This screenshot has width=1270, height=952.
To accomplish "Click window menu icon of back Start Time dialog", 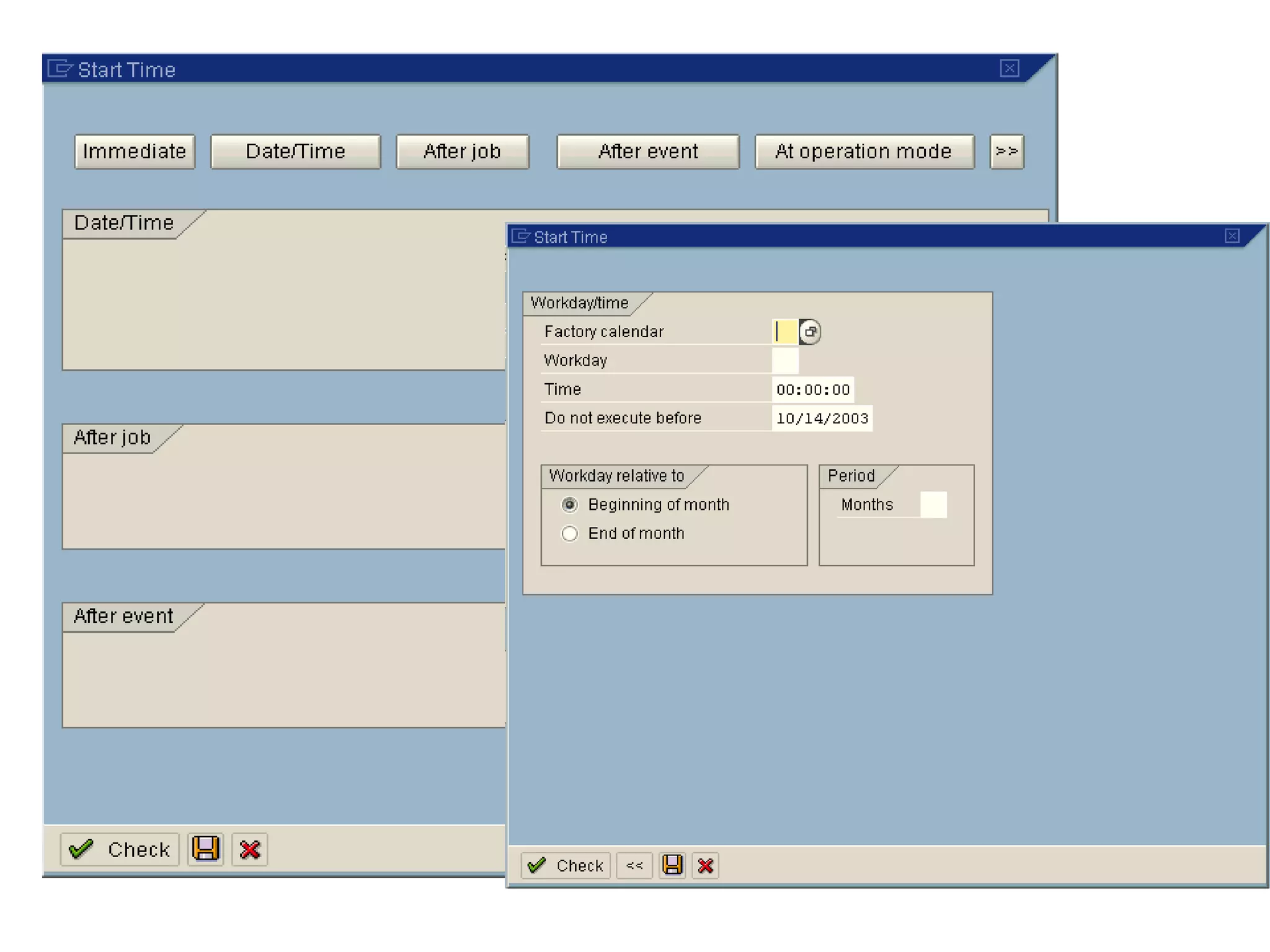I will 60,68.
